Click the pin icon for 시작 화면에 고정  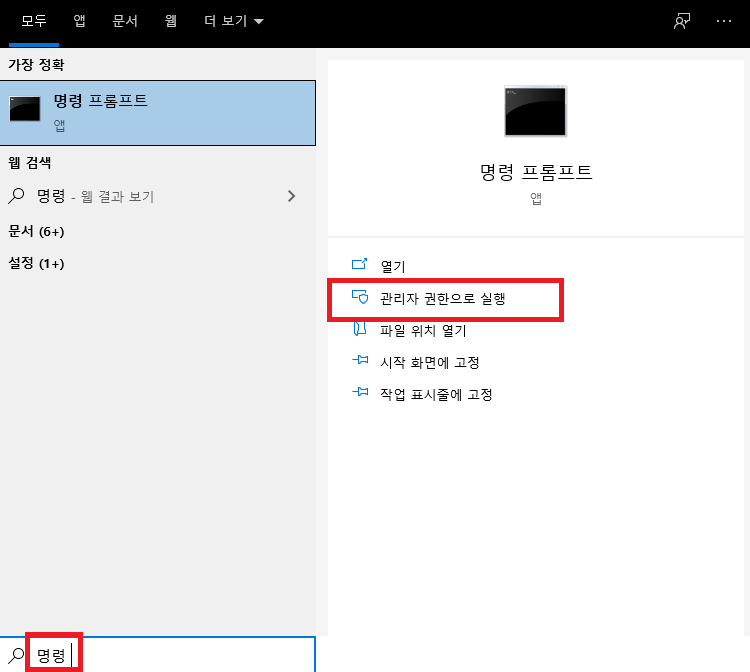tap(360, 360)
